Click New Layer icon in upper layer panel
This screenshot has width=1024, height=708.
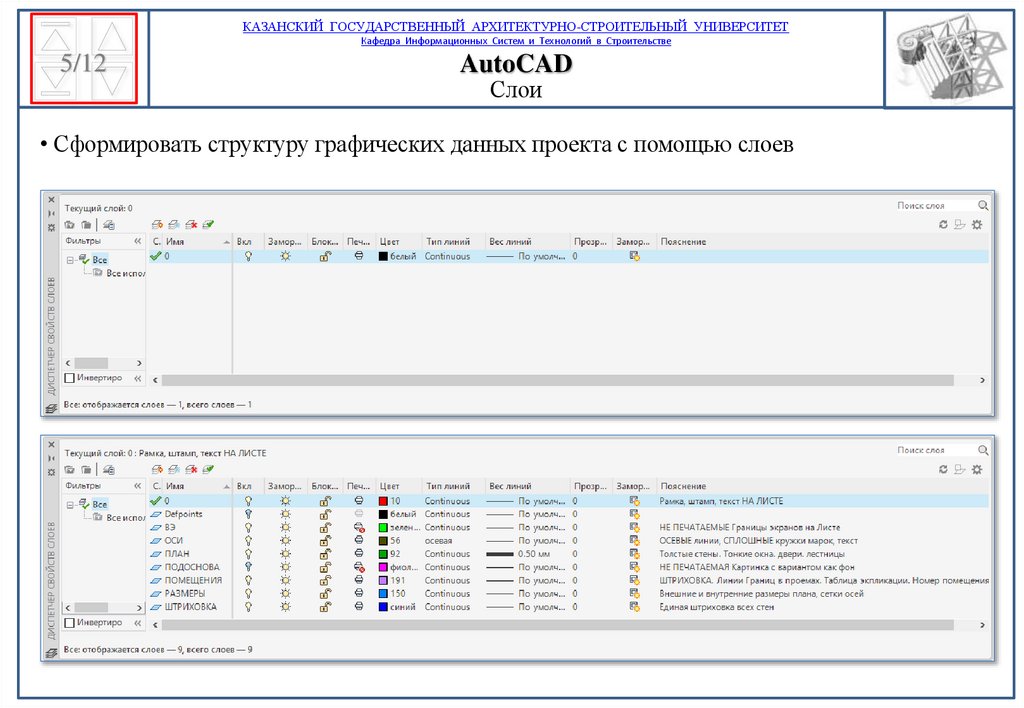[158, 225]
